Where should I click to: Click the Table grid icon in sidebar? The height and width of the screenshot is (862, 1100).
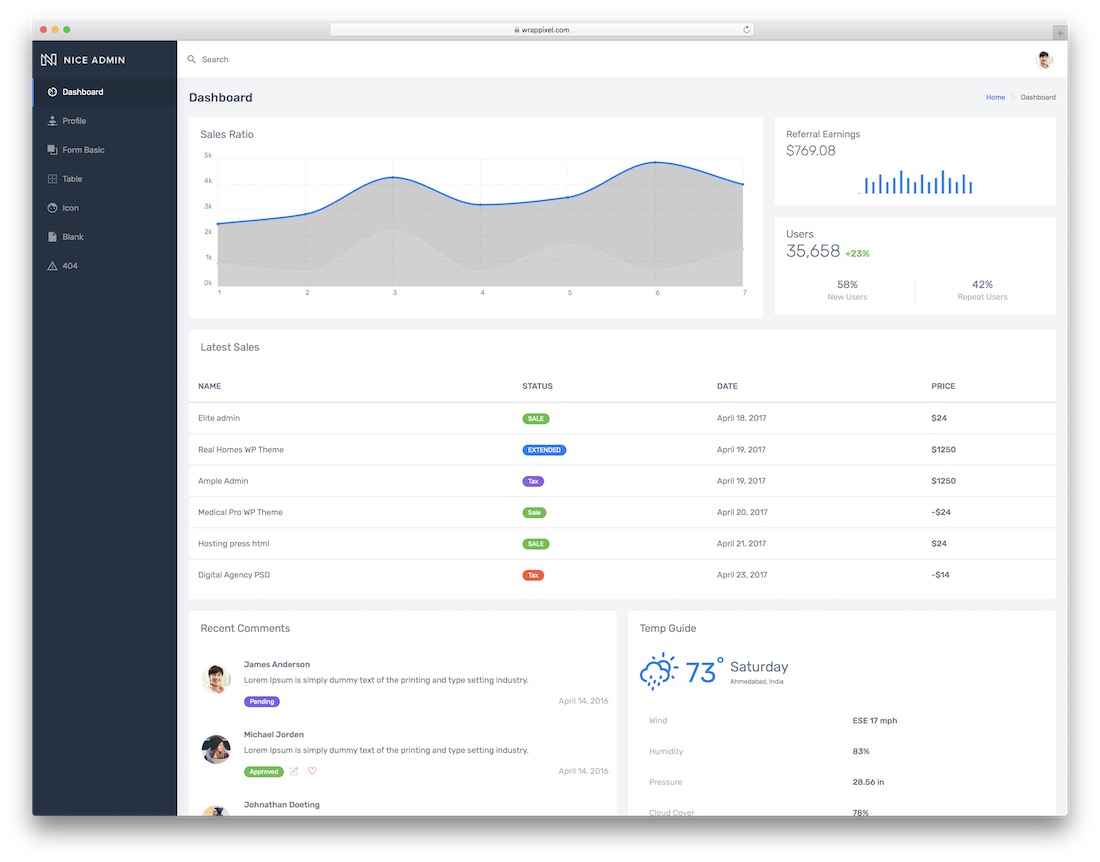pyautogui.click(x=52, y=179)
